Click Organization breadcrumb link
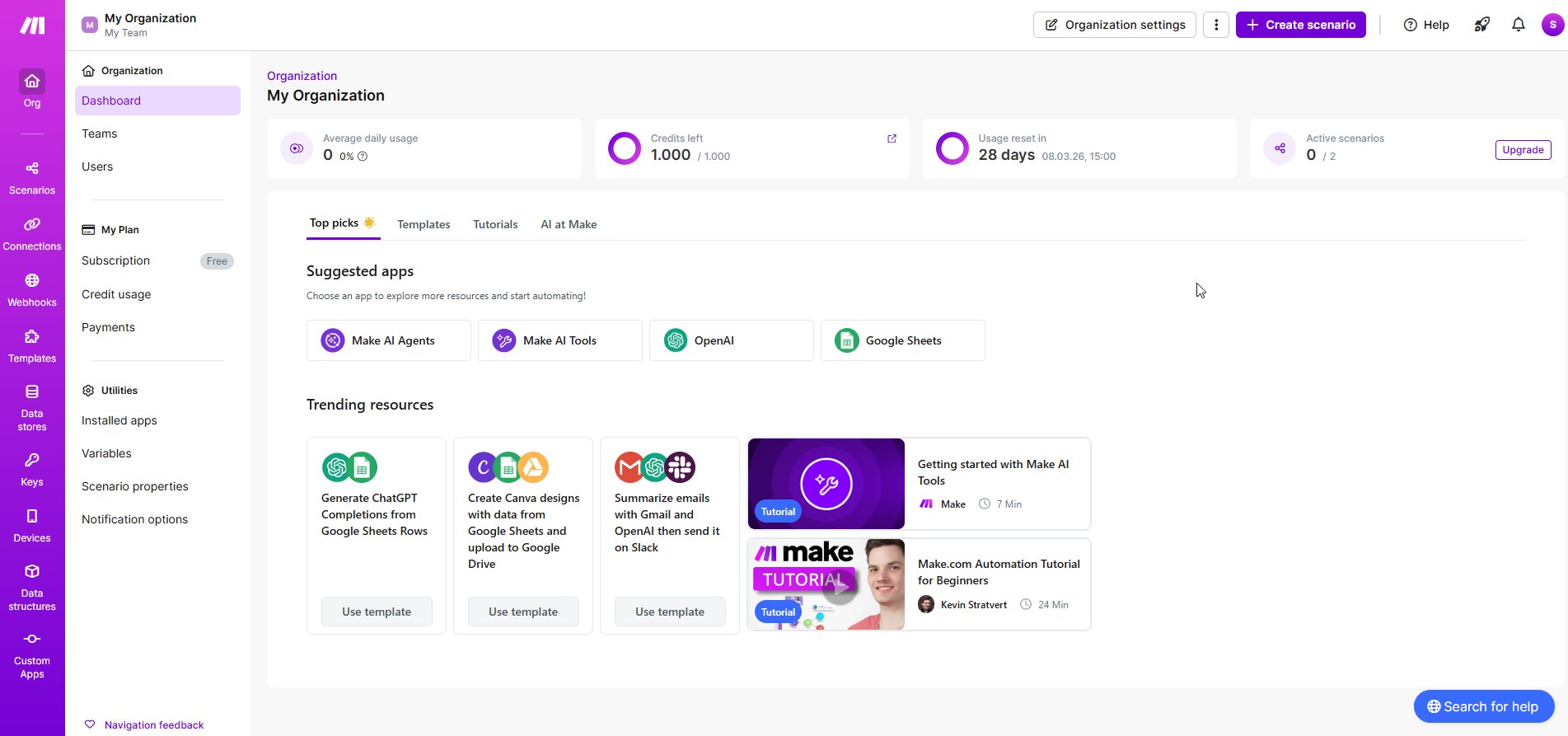1568x736 pixels. pos(302,76)
